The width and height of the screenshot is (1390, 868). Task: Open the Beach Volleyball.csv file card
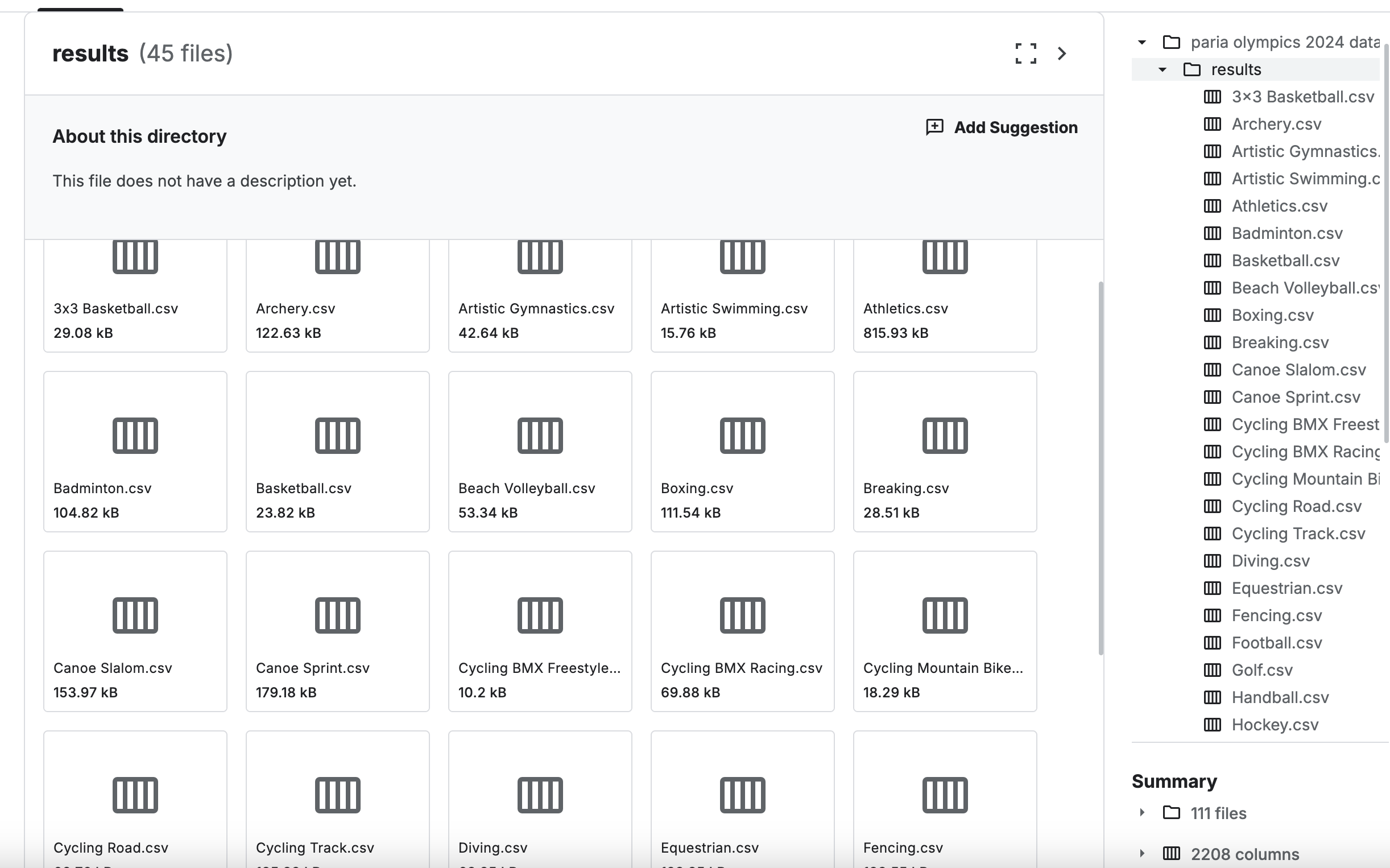point(540,451)
